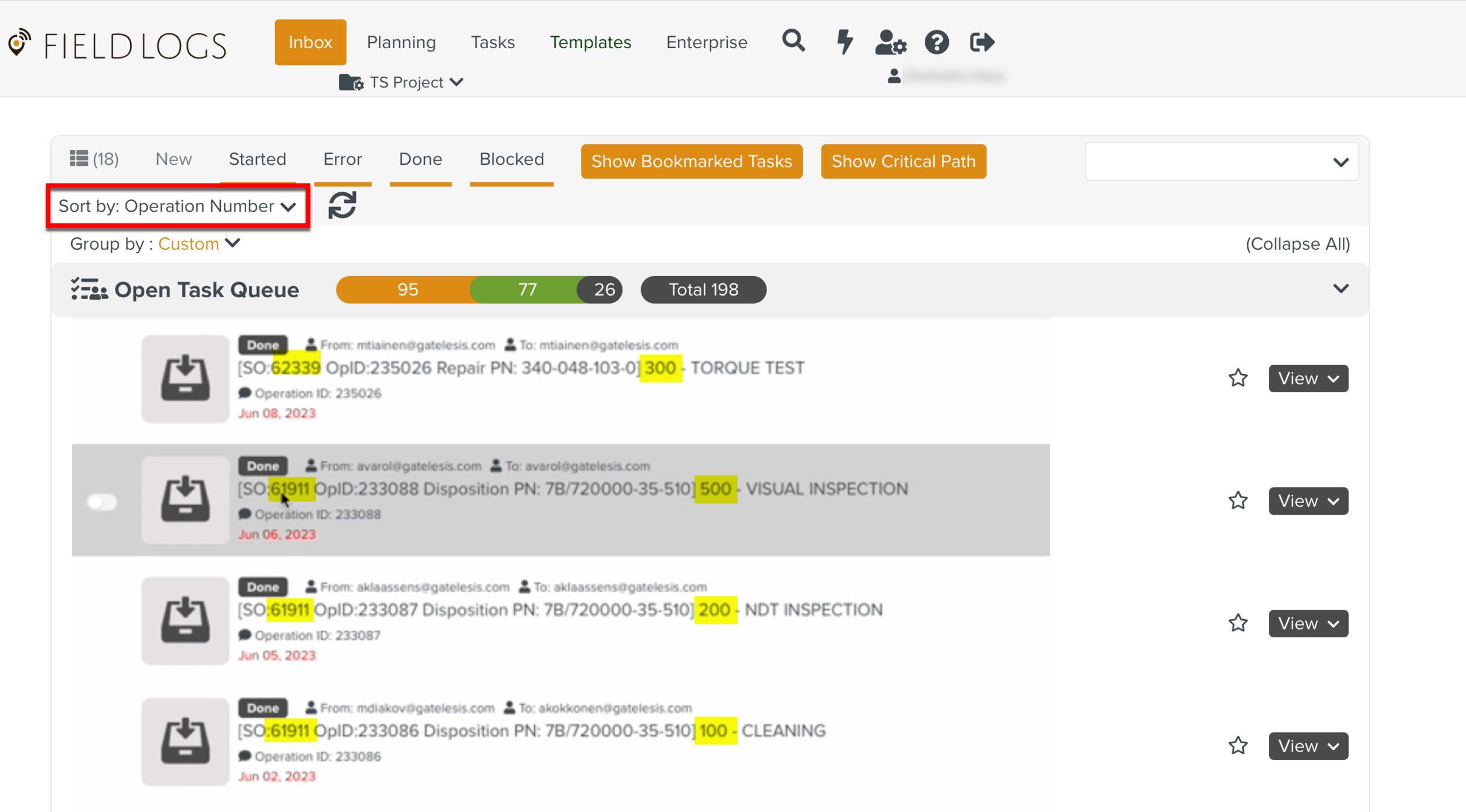The image size is (1466, 812).
Task: Open user settings gear icon
Action: tap(890, 43)
